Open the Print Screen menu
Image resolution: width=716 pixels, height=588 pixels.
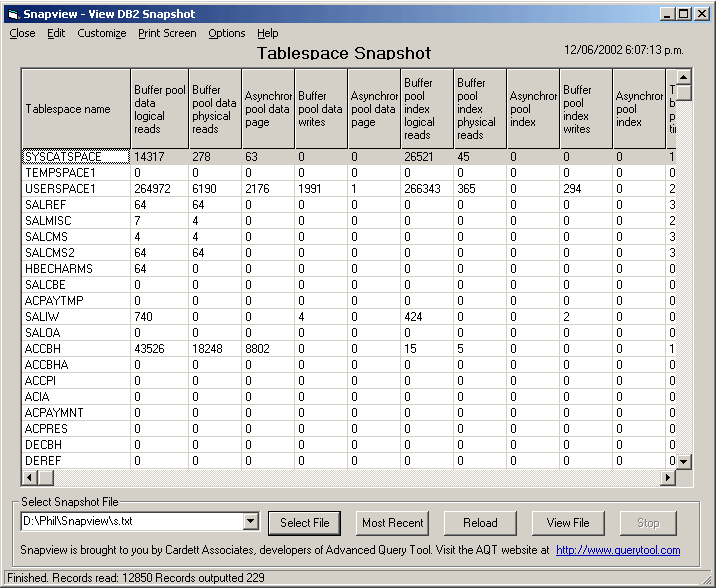[x=167, y=33]
